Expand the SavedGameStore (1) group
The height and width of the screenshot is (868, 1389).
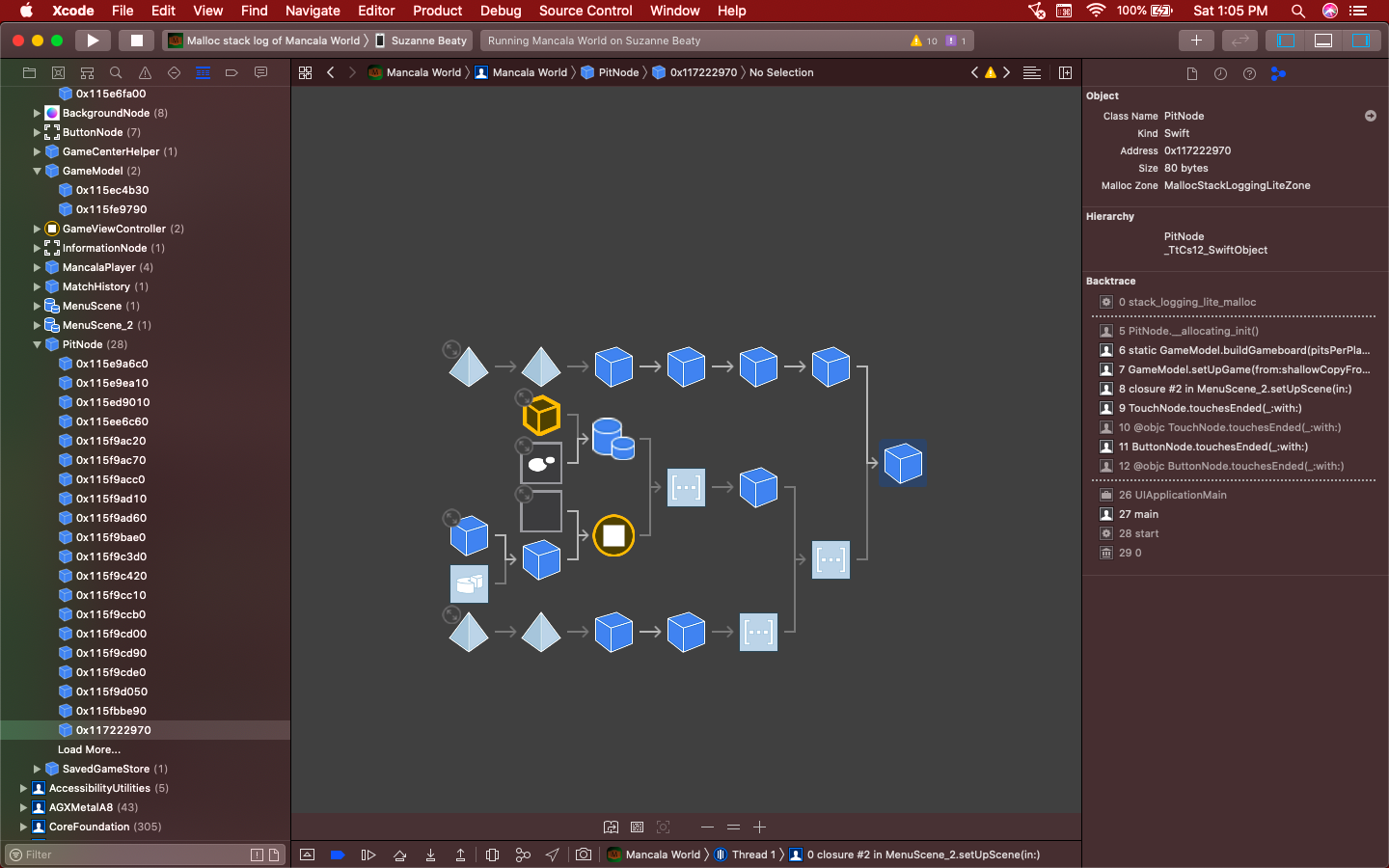click(37, 769)
